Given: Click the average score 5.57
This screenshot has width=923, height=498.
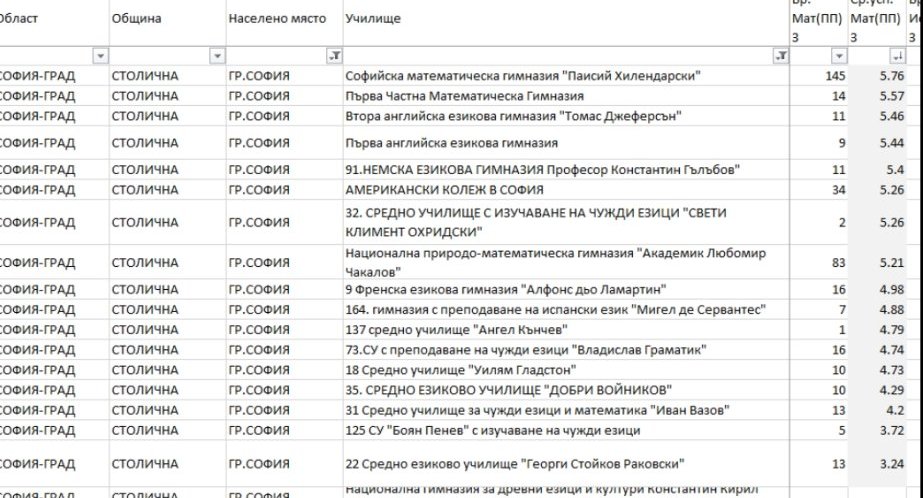Looking at the screenshot, I should pos(892,96).
